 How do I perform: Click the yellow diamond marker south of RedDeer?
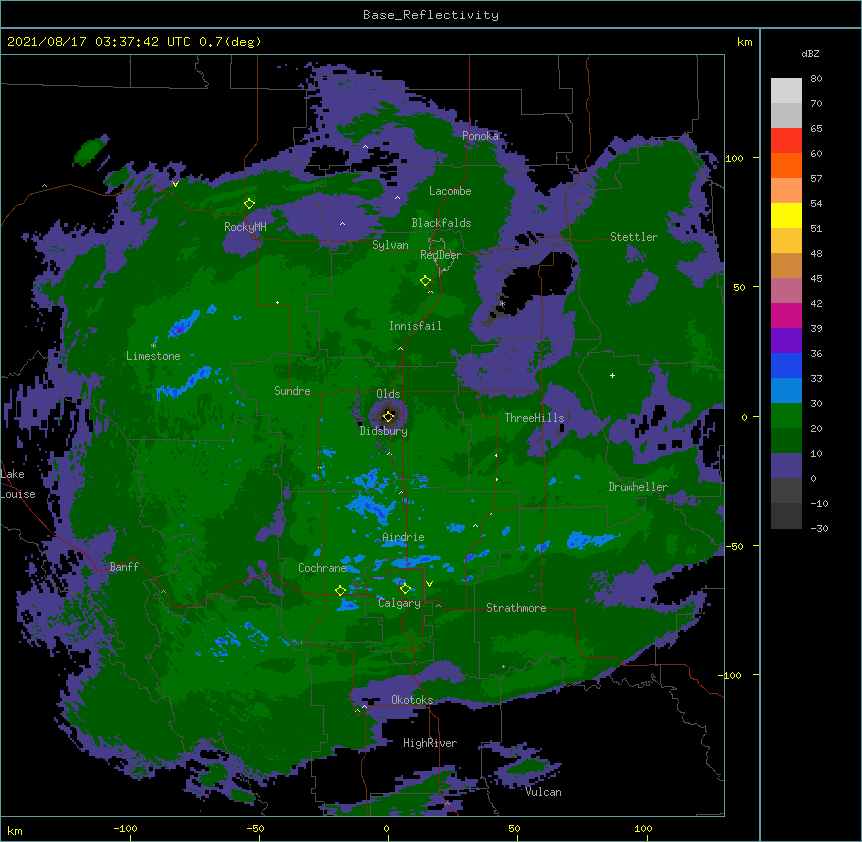tap(425, 281)
